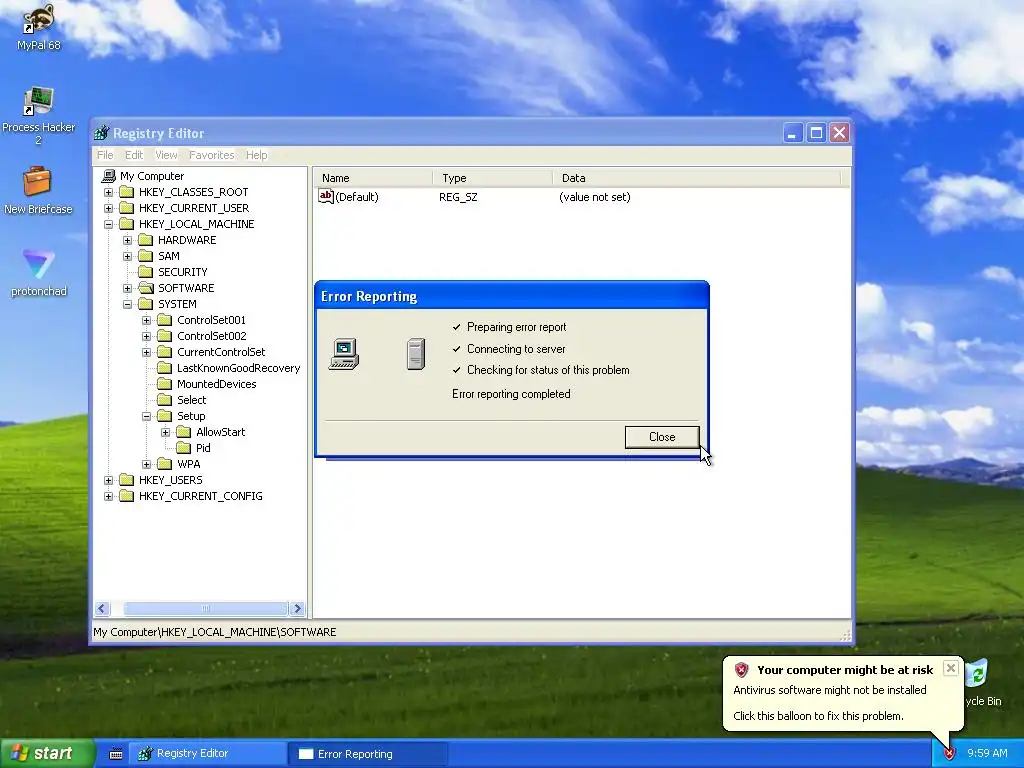This screenshot has height=768, width=1024.
Task: Expand the AllowStart key
Action: click(x=165, y=432)
